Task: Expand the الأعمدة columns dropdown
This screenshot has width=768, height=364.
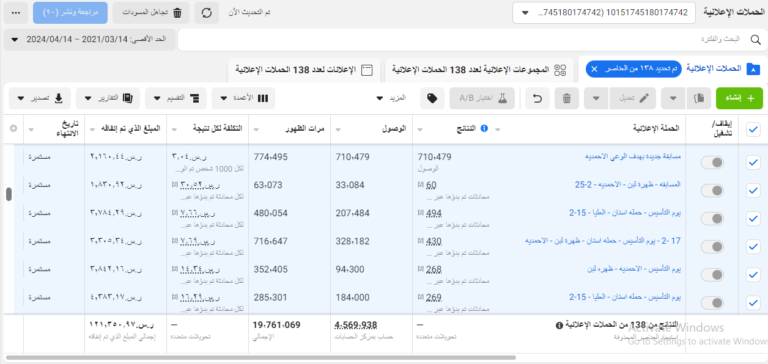Action: coord(243,98)
